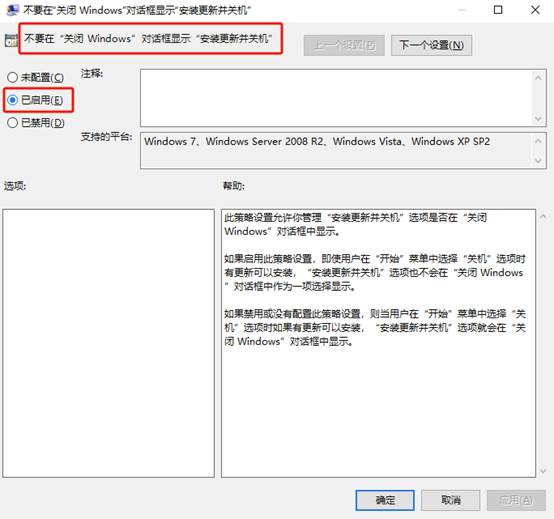Select the 已启用(E) radio button
This screenshot has width=554, height=519.
pyautogui.click(x=35, y=100)
